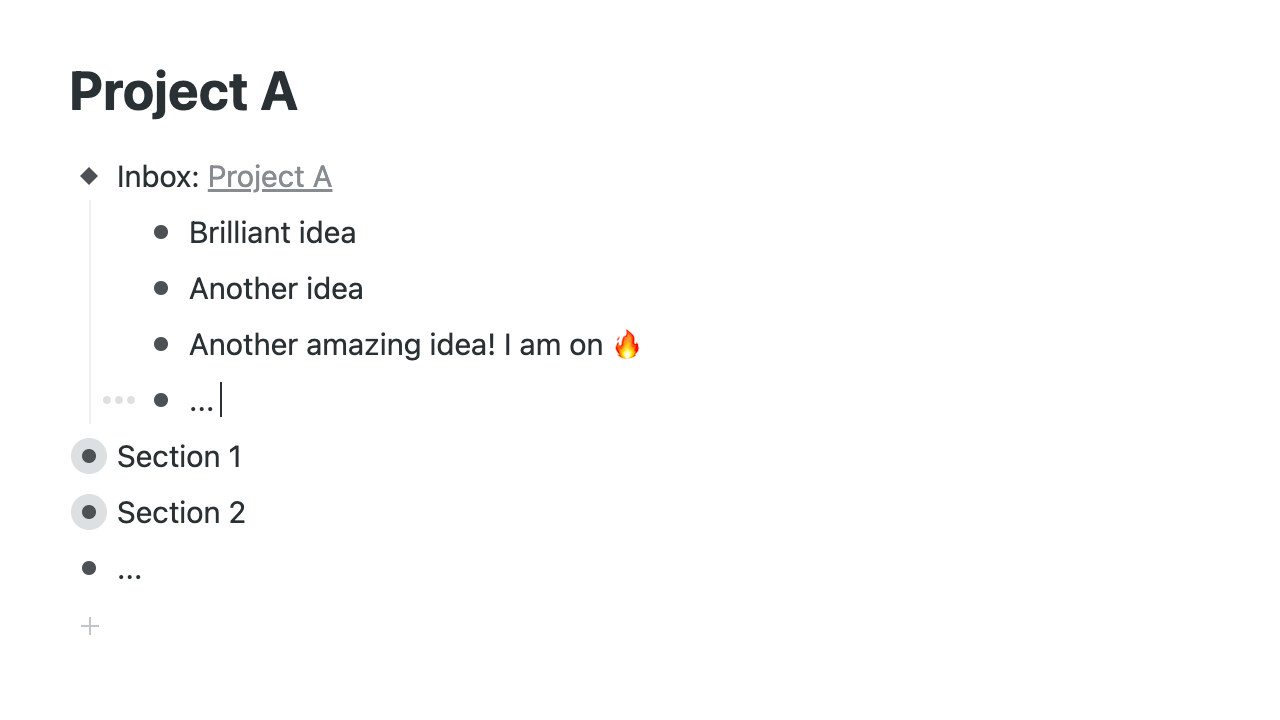Click the diamond bullet beside Inbox
Image resolution: width=1280 pixels, height=720 pixels.
pyautogui.click(x=89, y=176)
